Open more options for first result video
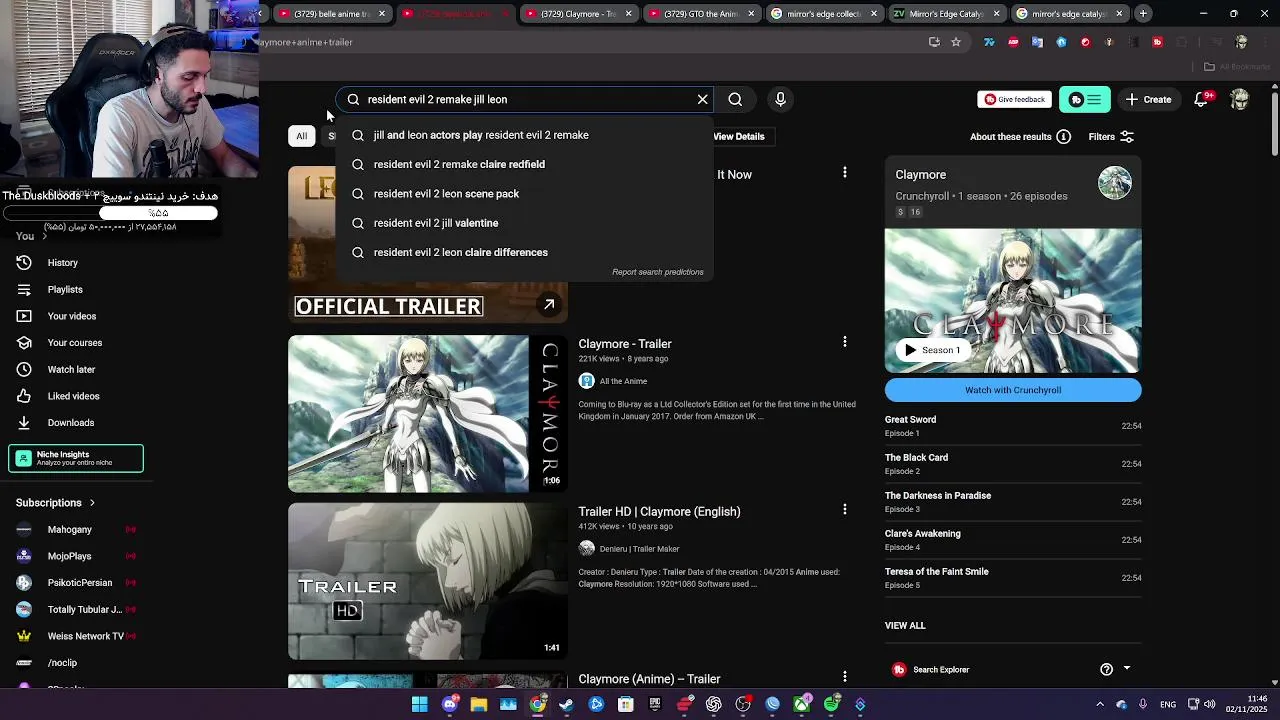Screen dimensions: 1280x720 click(844, 173)
